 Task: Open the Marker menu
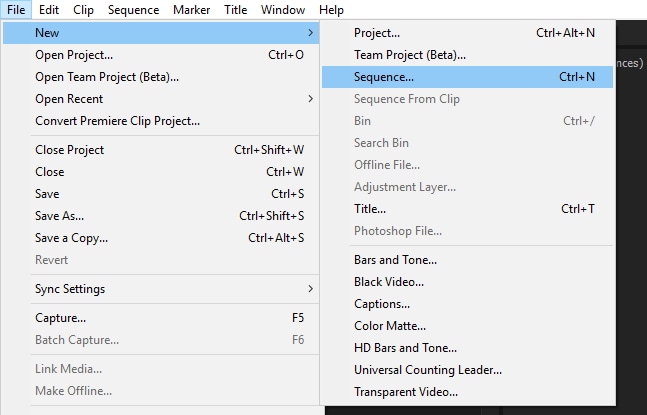[191, 10]
